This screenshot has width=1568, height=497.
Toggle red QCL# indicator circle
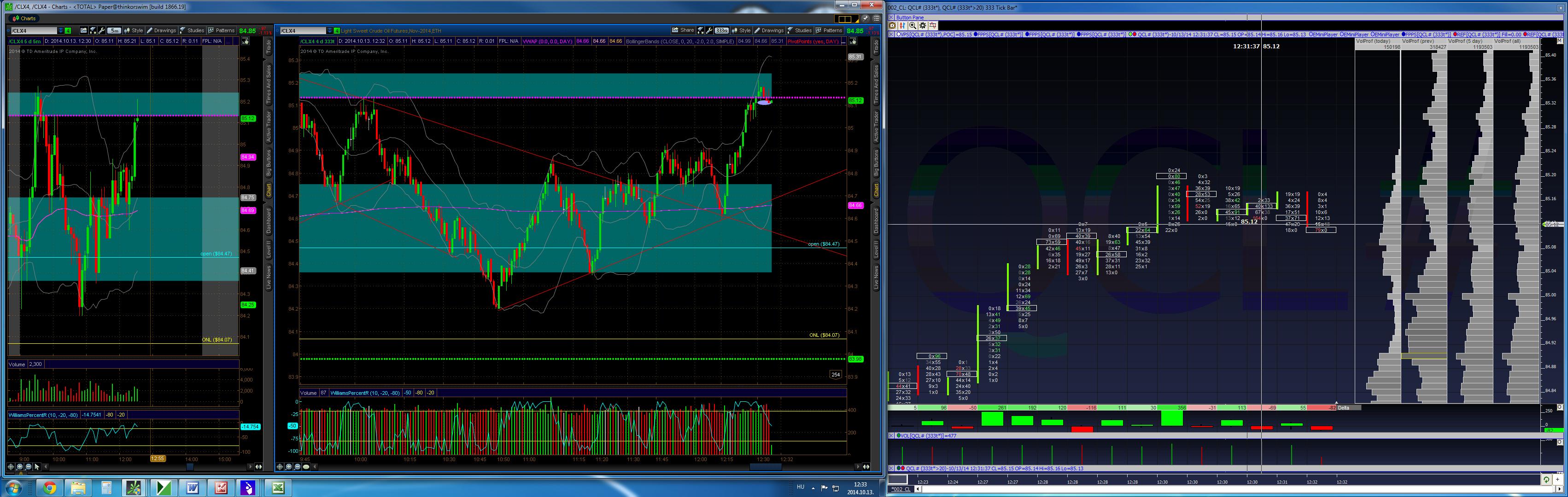coord(1134,35)
